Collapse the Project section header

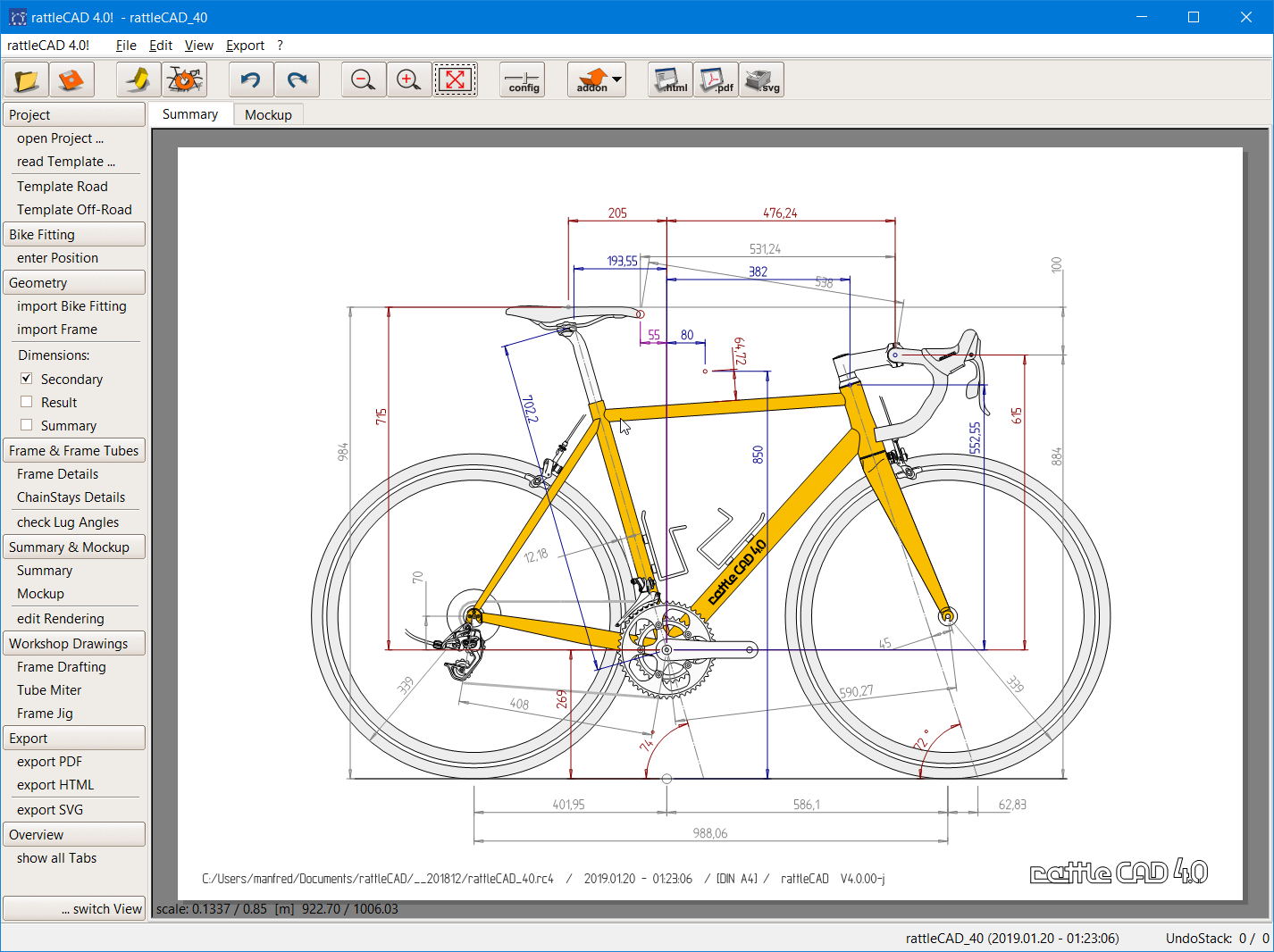(x=74, y=114)
